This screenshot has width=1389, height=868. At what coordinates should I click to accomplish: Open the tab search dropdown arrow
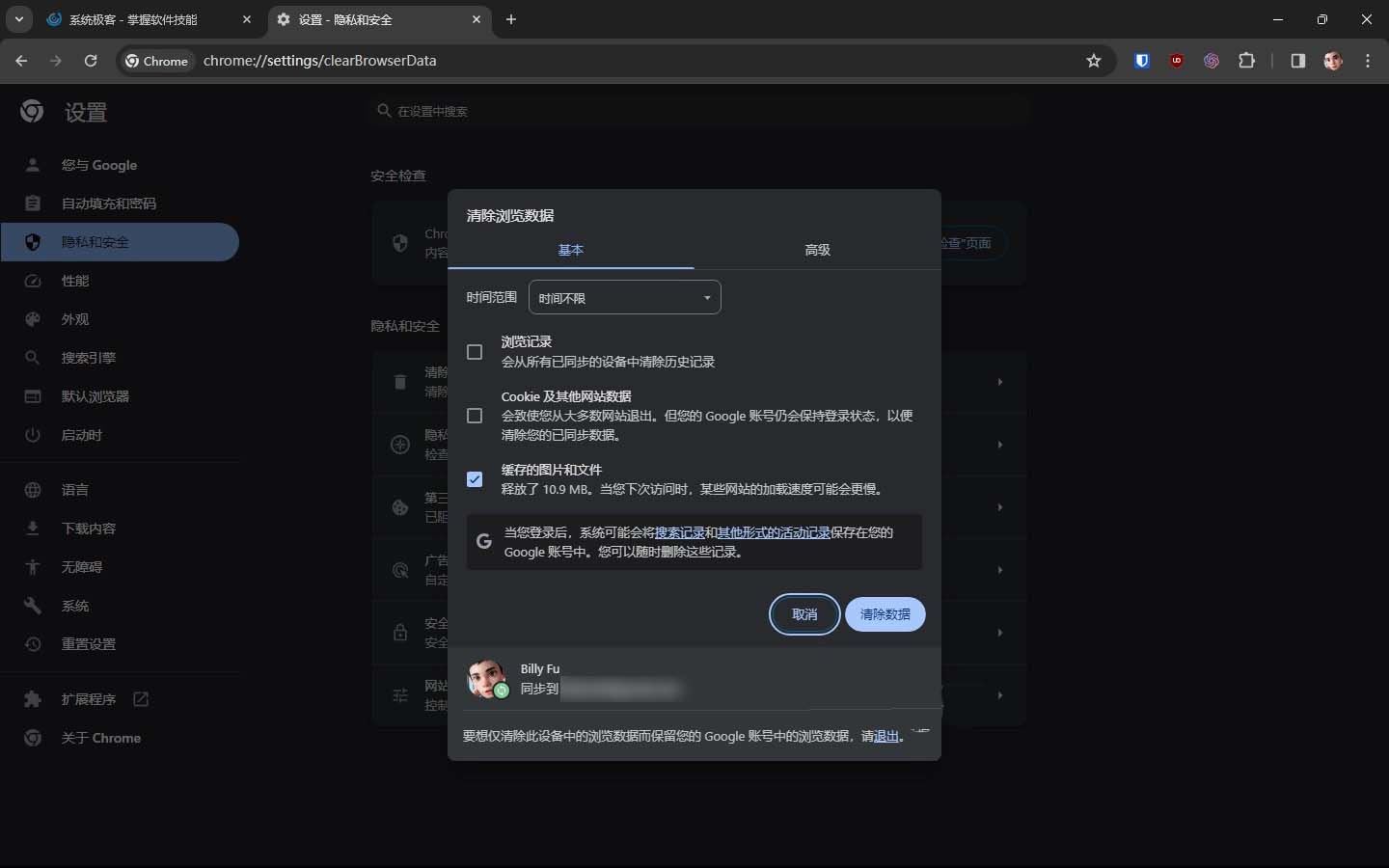pyautogui.click(x=18, y=19)
